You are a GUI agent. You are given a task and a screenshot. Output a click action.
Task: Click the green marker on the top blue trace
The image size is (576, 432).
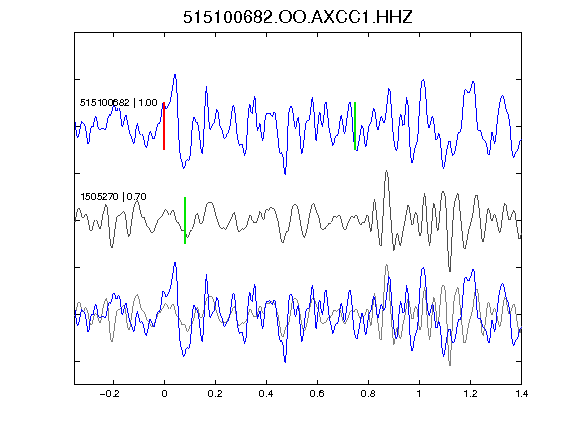355,126
